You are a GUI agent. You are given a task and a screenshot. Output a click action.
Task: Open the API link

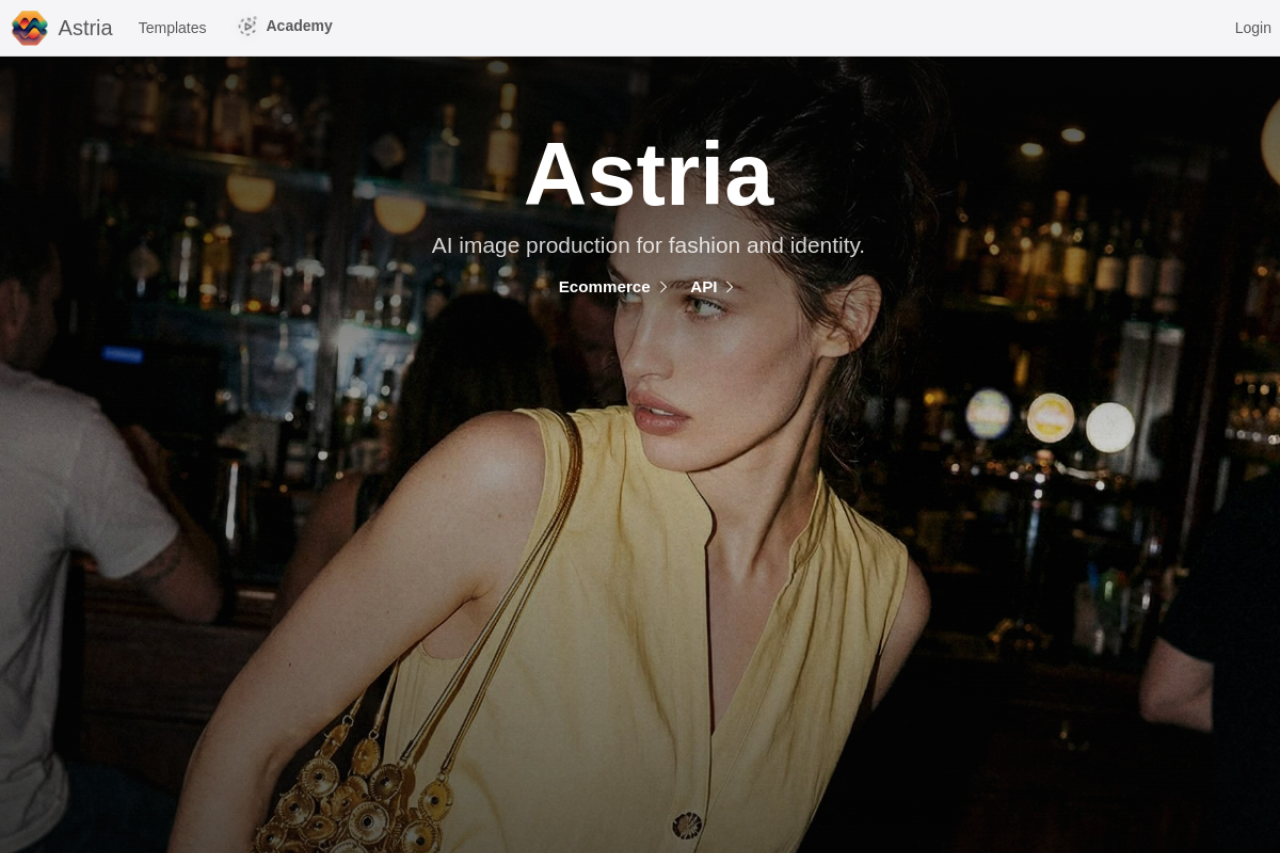pos(704,287)
